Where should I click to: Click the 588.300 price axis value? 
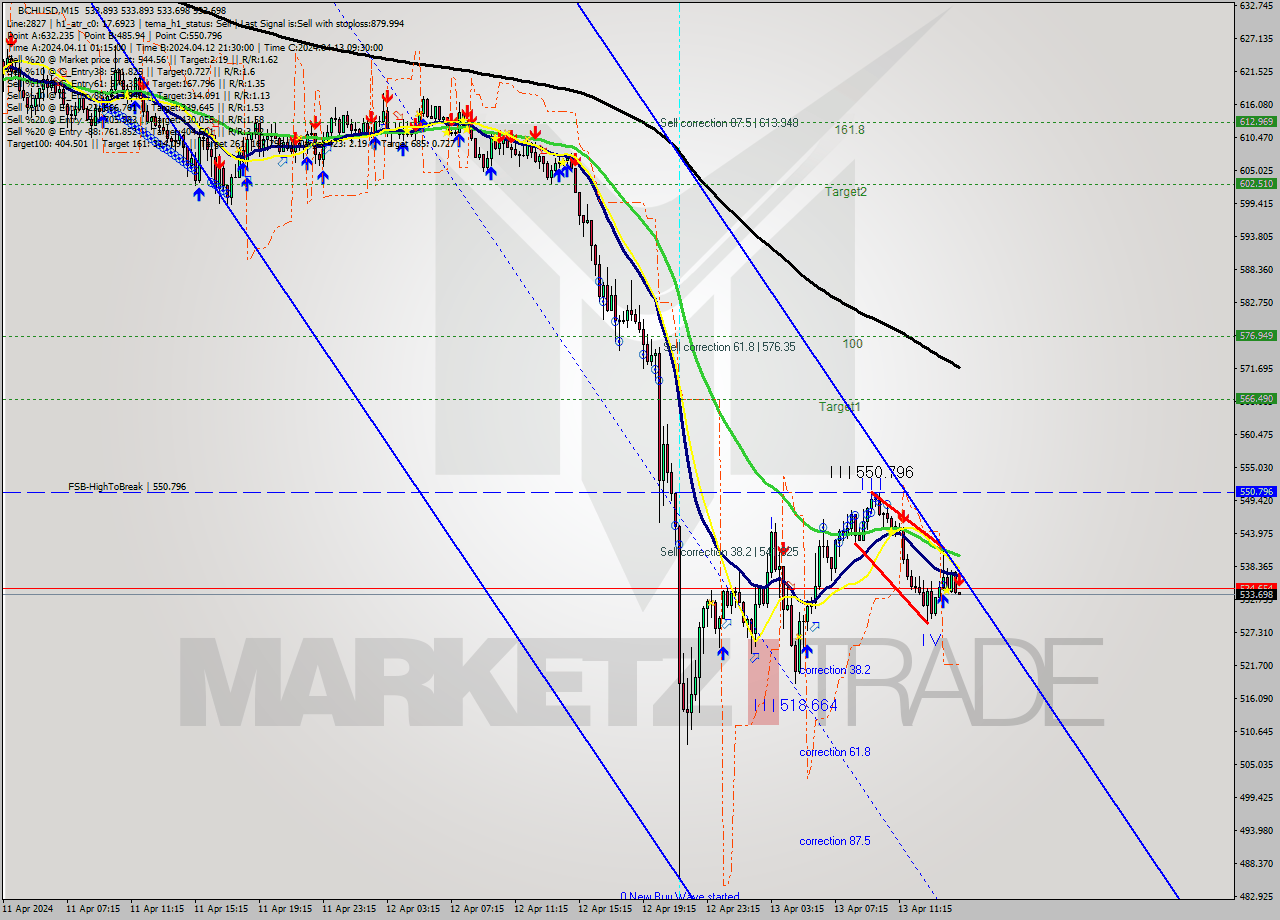coord(1255,269)
